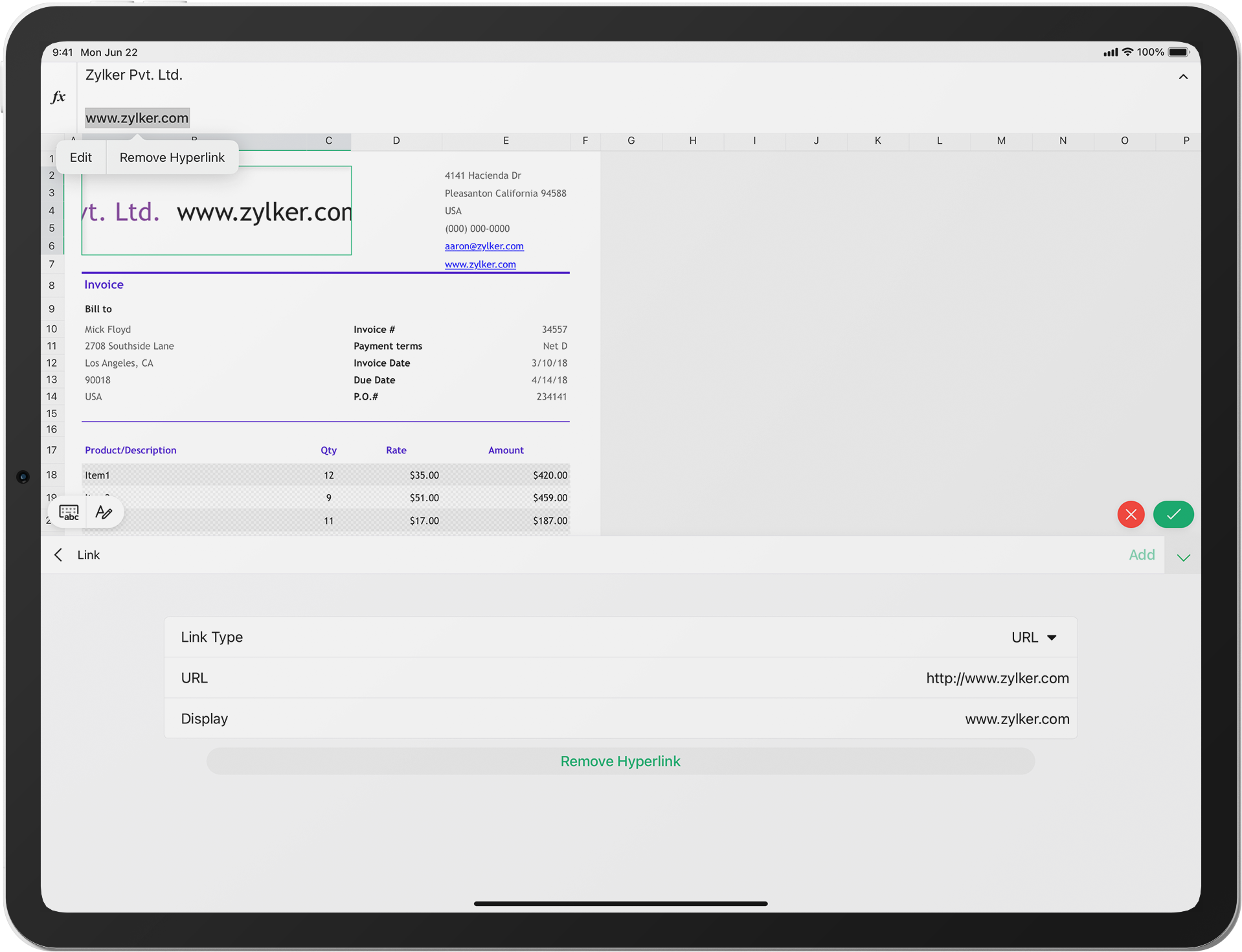Click the 4141 Hacienda Dr address cell
This screenshot has width=1242, height=952.
click(x=483, y=176)
